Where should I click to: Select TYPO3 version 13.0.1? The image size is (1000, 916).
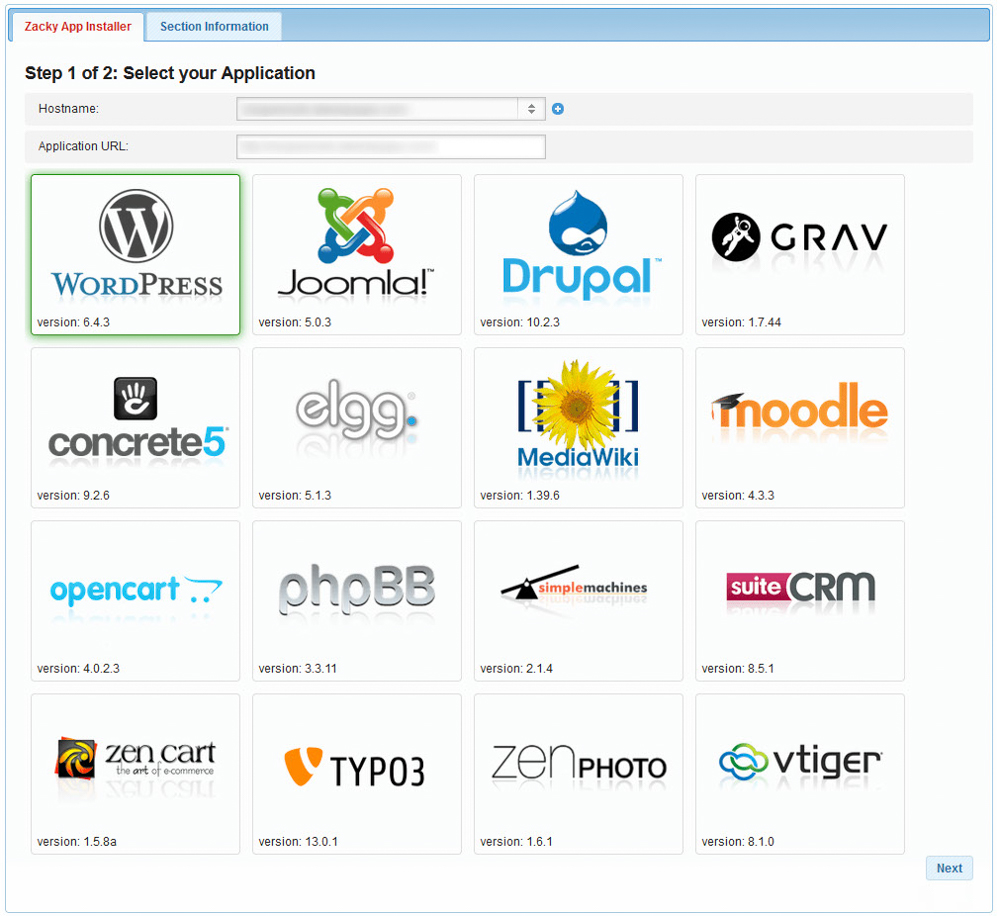(357, 772)
